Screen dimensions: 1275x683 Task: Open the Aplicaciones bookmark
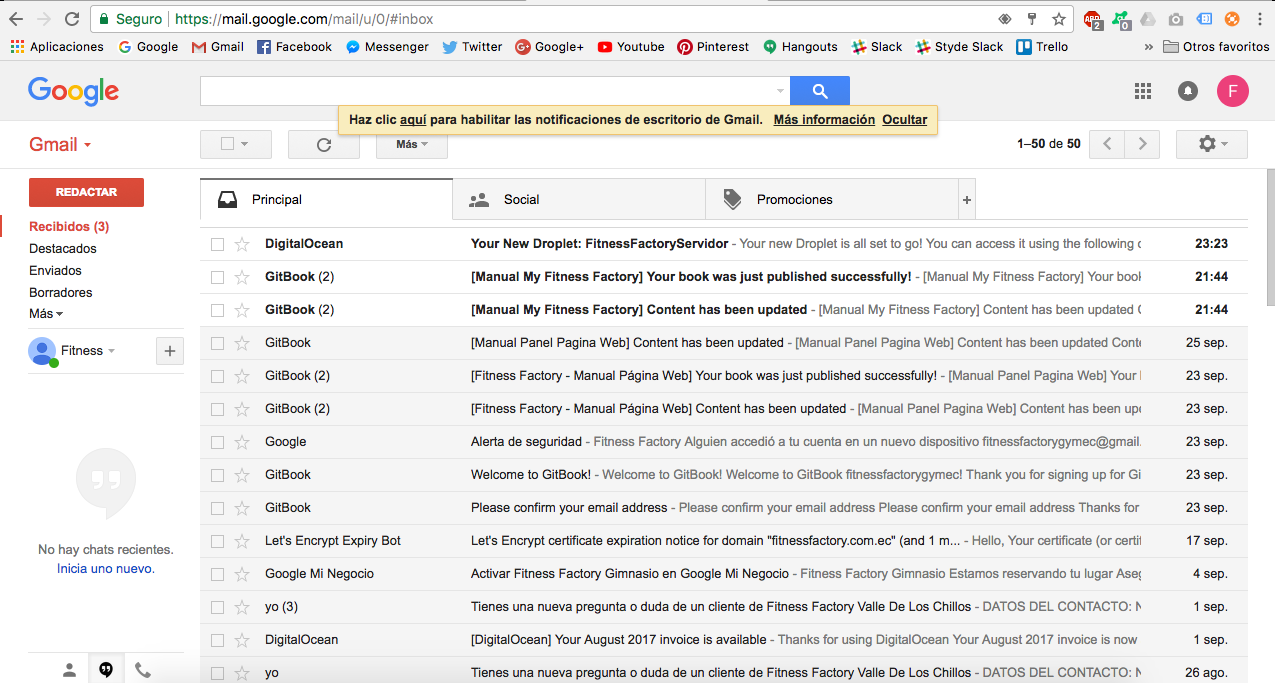pyautogui.click(x=57, y=47)
